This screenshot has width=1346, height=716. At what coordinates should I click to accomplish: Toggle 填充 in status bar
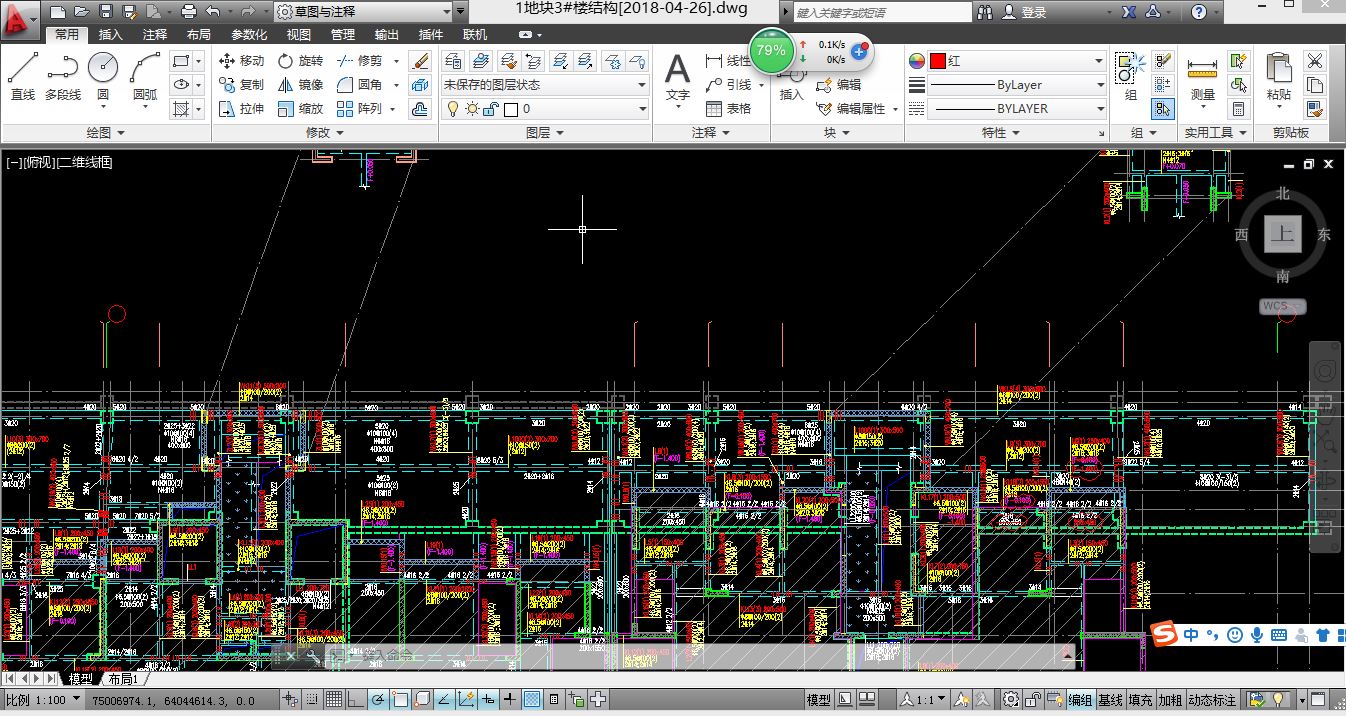[1140, 700]
